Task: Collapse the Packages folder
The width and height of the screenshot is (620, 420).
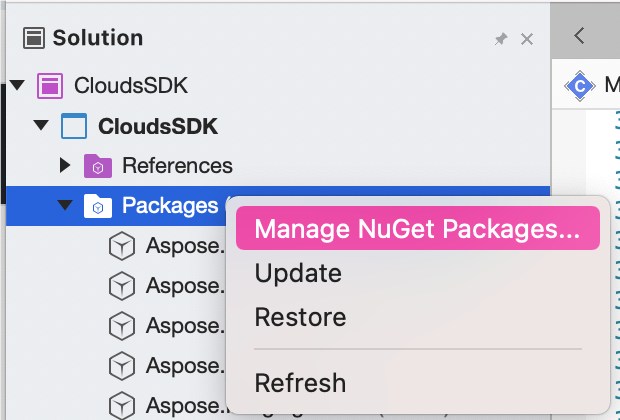Action: pyautogui.click(x=65, y=206)
